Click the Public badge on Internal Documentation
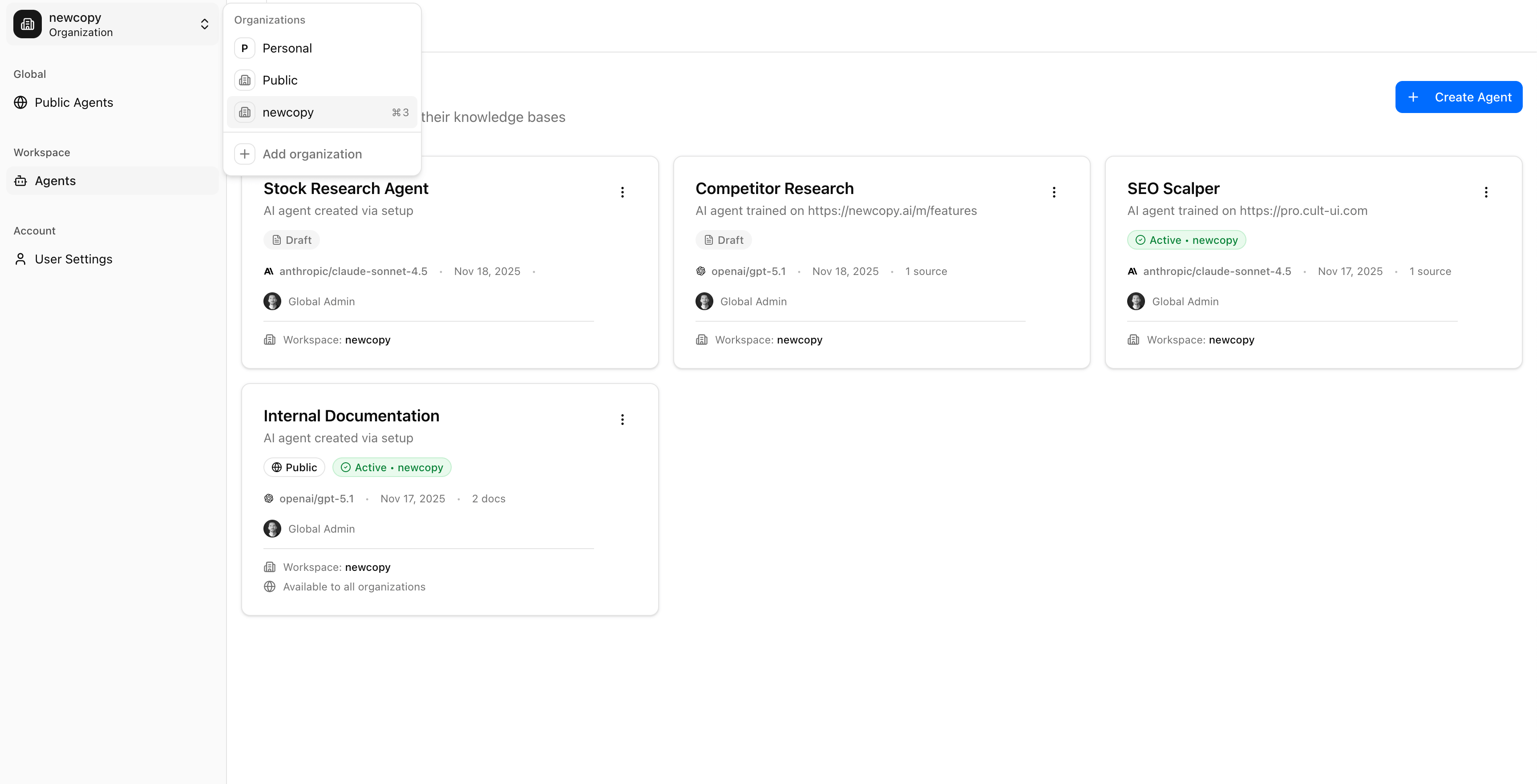This screenshot has height=784, width=1537. coord(294,467)
